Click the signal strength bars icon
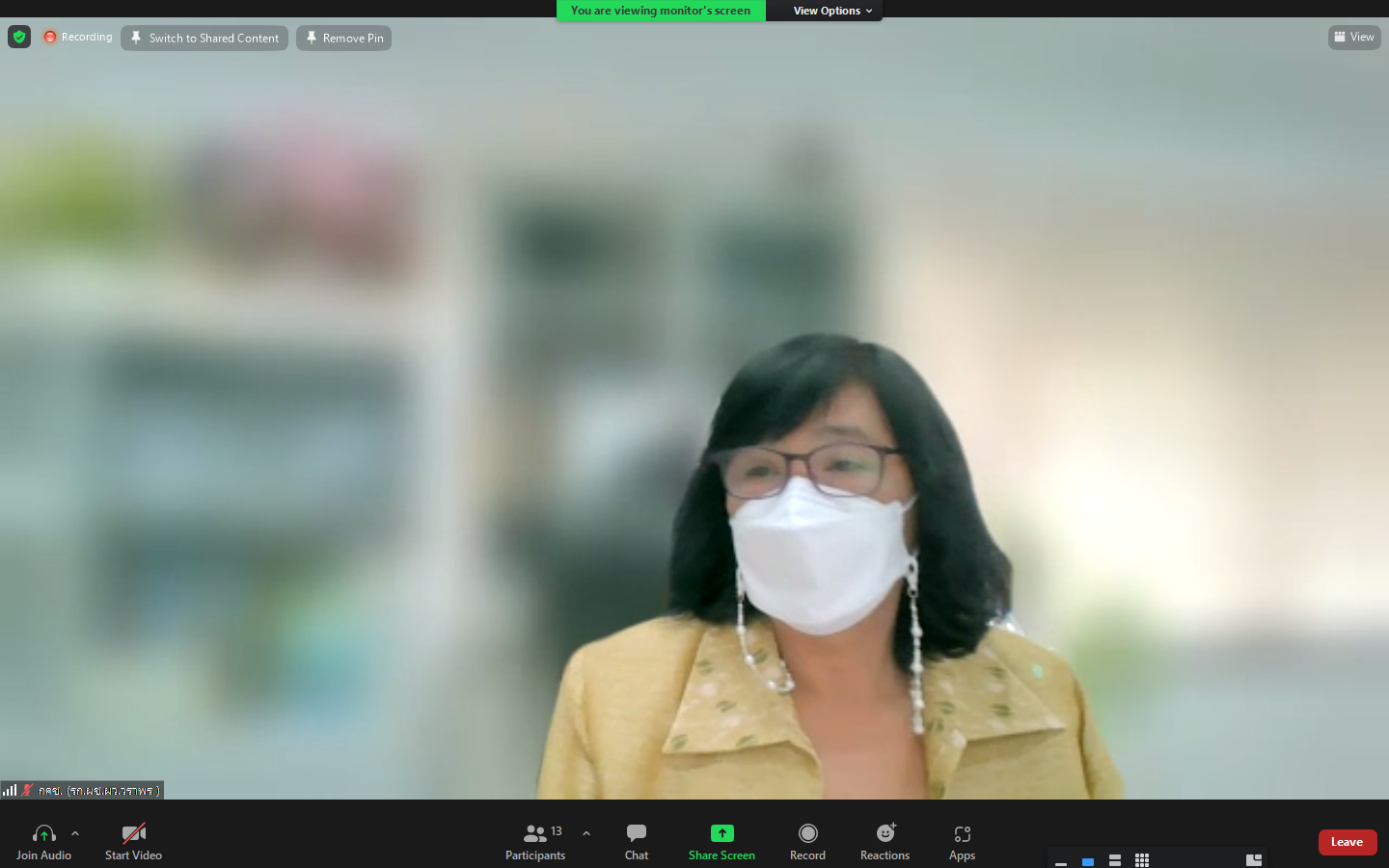Screen dimensions: 1389x868 [10, 790]
